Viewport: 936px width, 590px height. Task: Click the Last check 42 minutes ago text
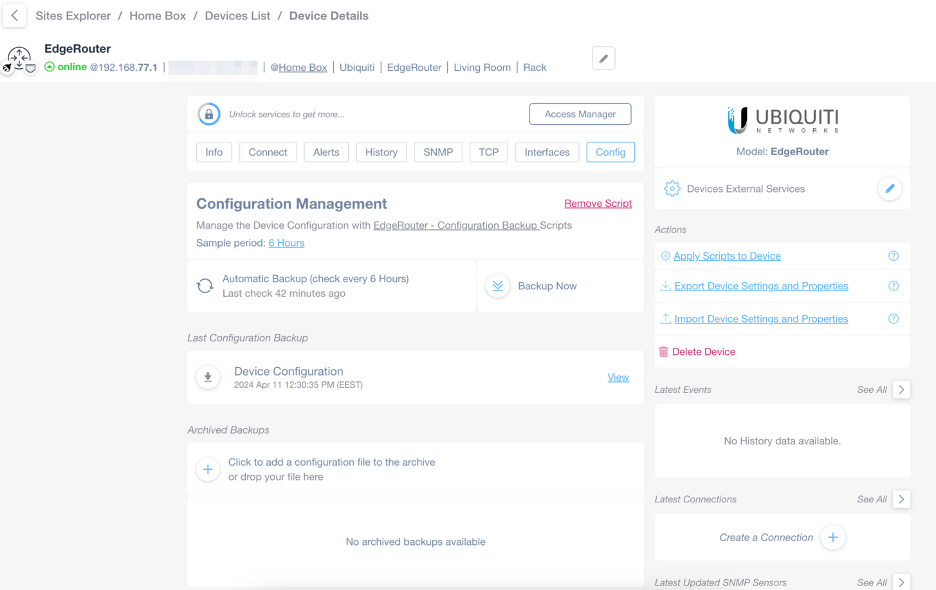click(x=284, y=294)
